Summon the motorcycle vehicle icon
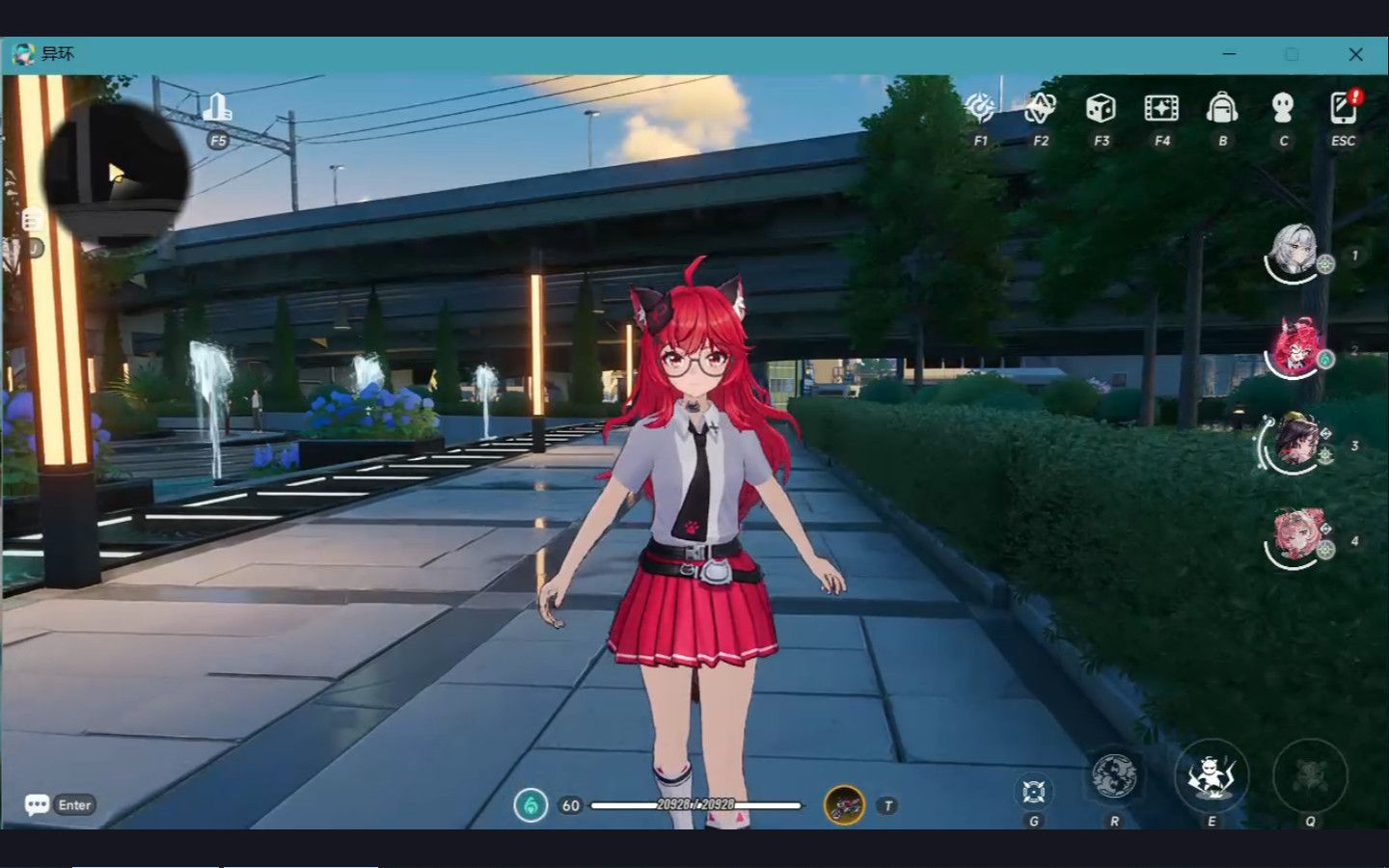Screen dimensions: 1389x868 845,805
